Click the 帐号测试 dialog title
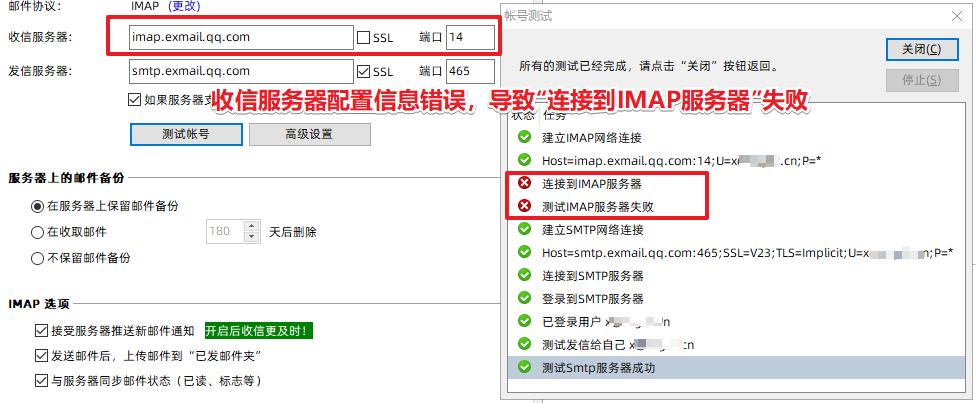The width and height of the screenshot is (976, 403). 528,16
